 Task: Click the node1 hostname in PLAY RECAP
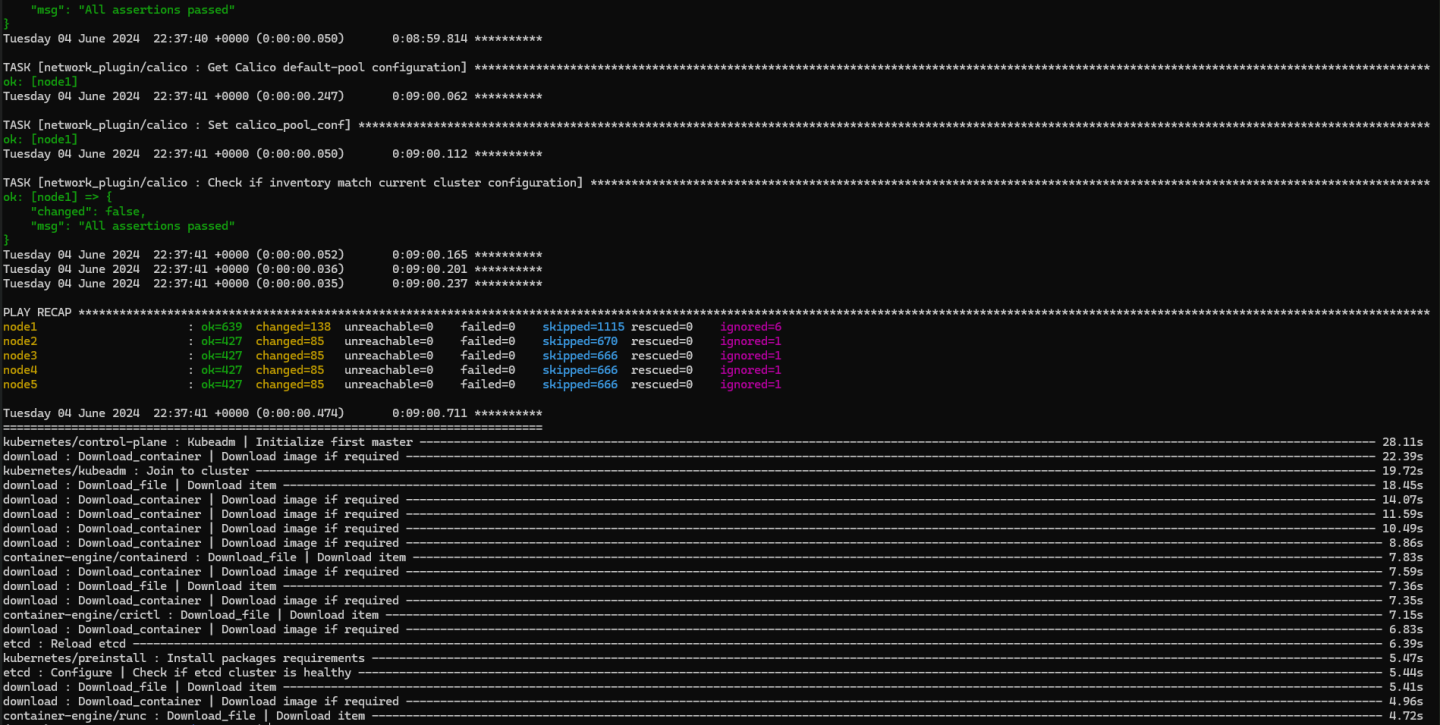pos(19,326)
